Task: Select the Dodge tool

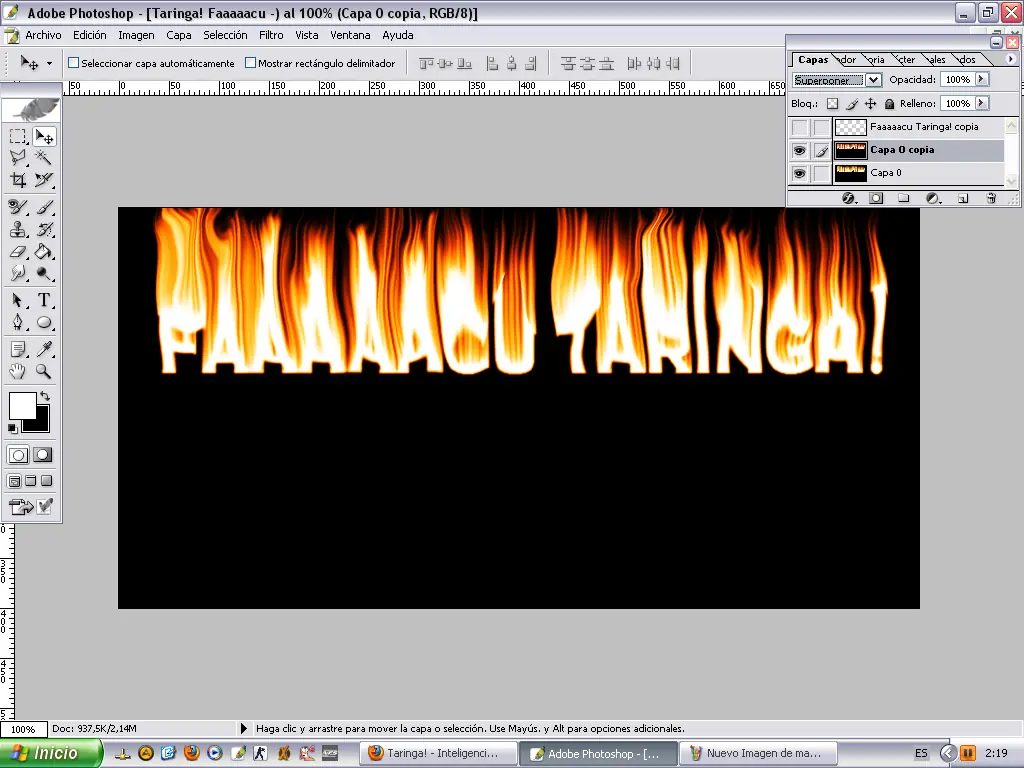Action: click(44, 273)
